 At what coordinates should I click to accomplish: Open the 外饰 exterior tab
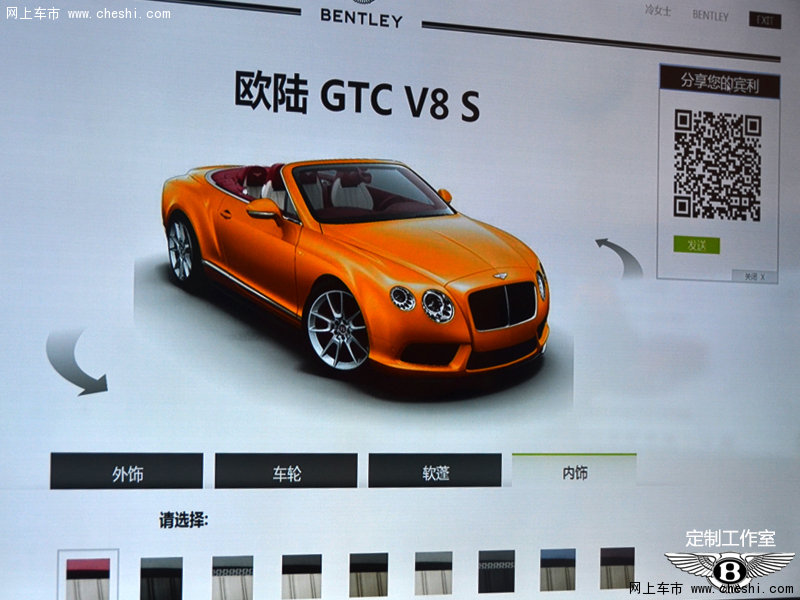point(127,471)
